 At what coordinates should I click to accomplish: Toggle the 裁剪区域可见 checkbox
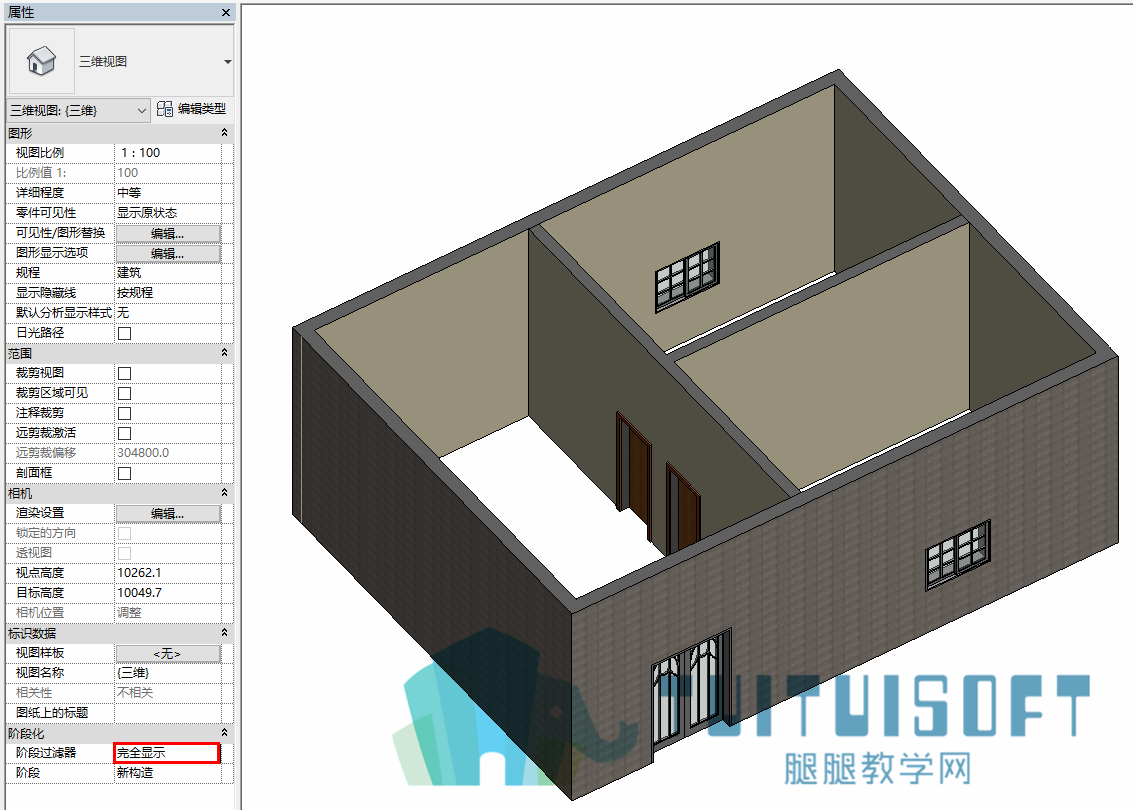point(124,393)
